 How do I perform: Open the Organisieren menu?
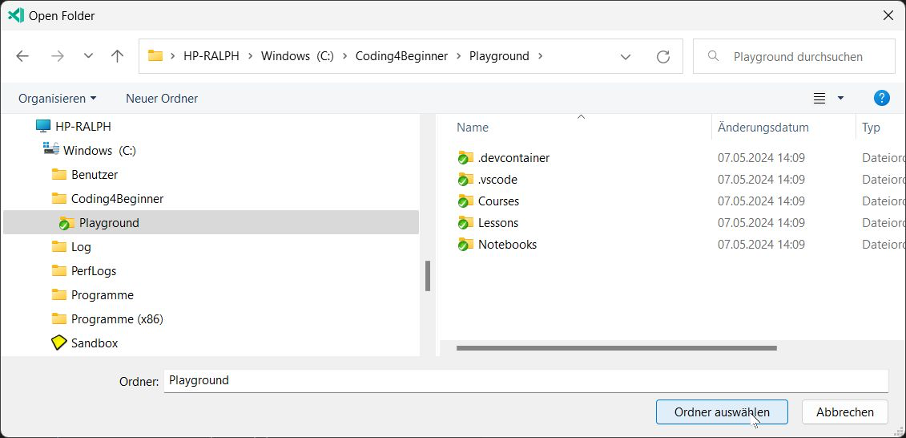pyautogui.click(x=57, y=98)
